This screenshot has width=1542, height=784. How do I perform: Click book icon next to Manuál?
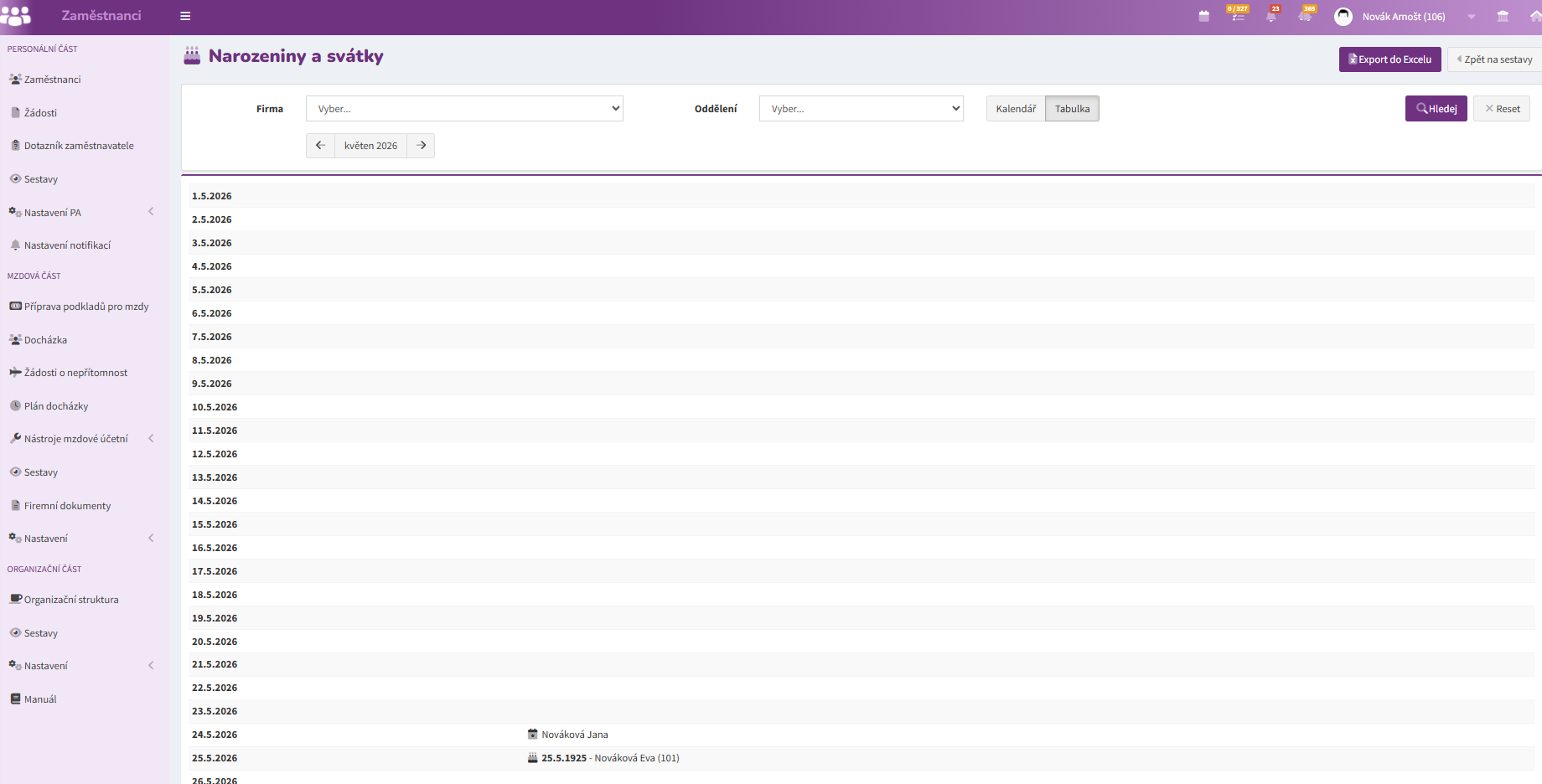15,699
